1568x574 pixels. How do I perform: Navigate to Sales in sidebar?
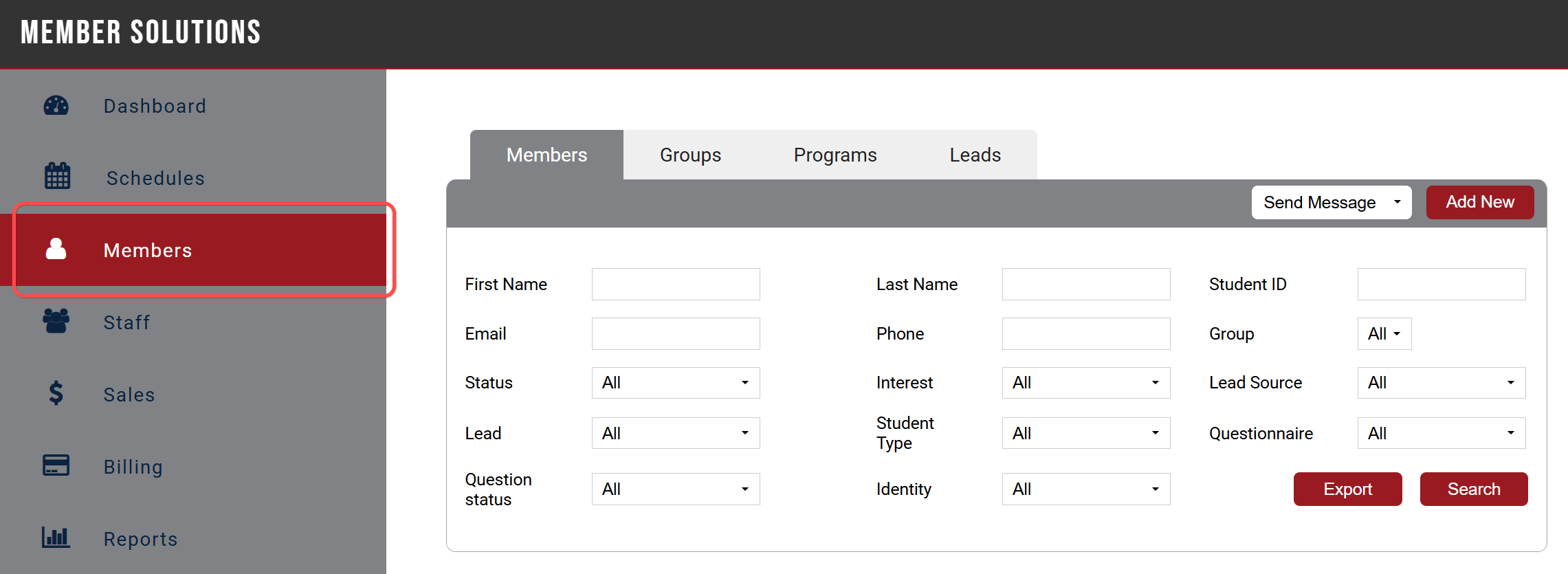click(193, 394)
